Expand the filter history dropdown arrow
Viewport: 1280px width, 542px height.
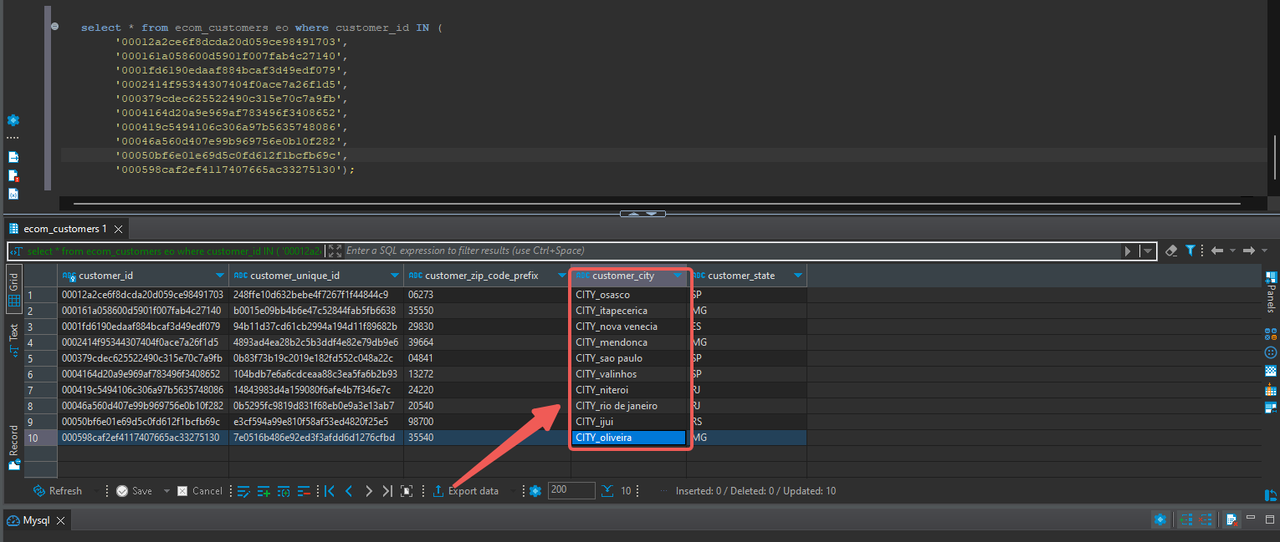(1148, 251)
